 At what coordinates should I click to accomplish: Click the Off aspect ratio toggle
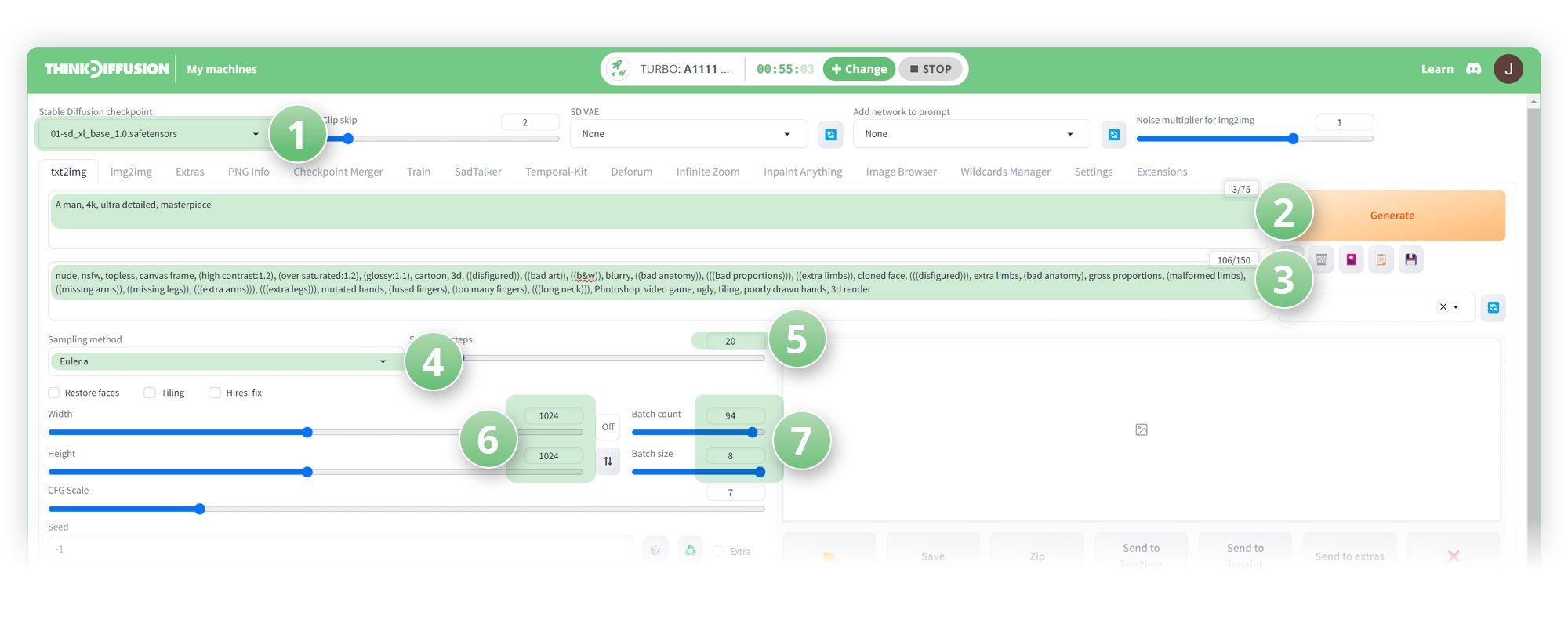click(x=608, y=427)
